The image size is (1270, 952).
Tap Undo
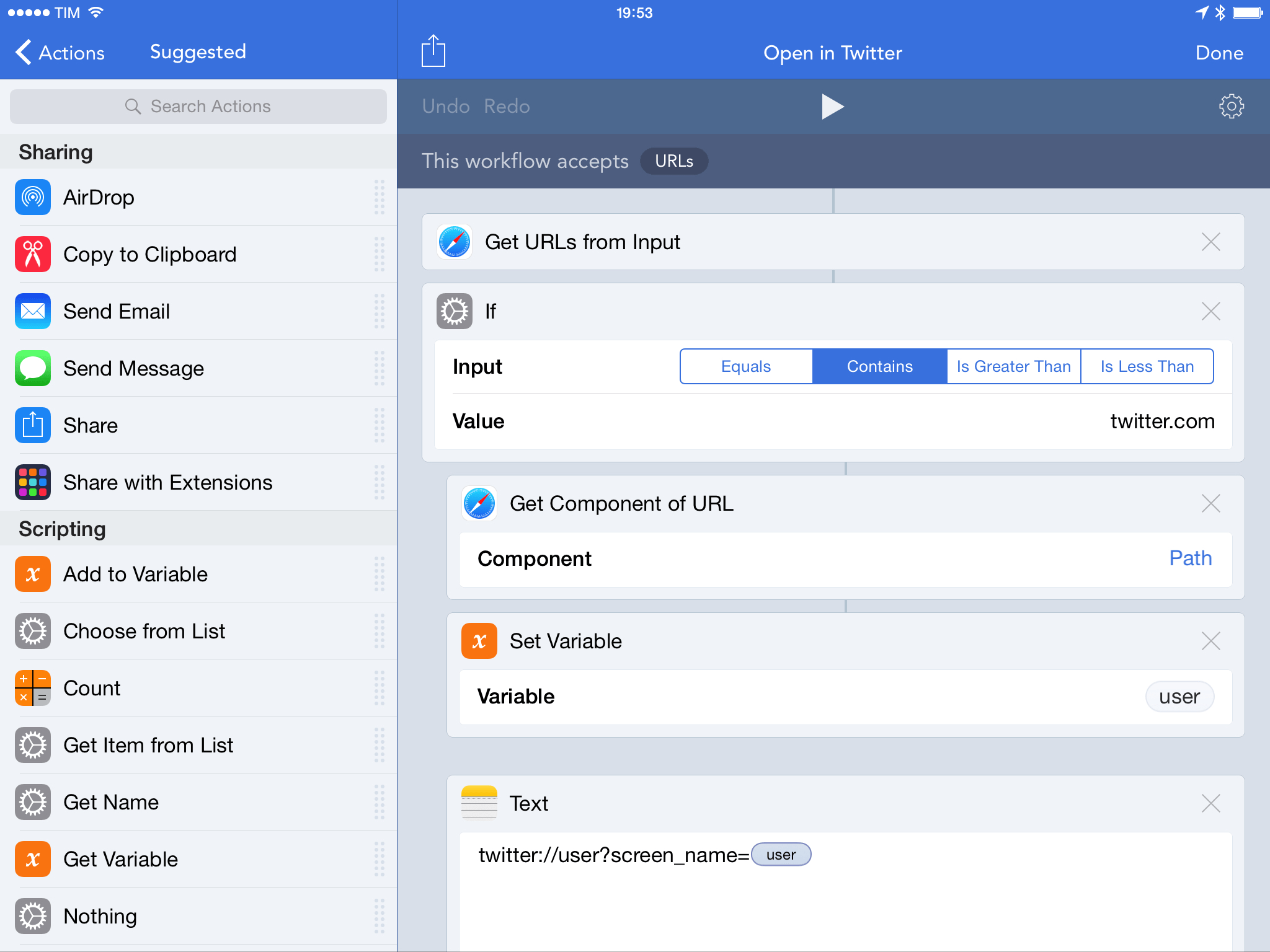[x=446, y=106]
